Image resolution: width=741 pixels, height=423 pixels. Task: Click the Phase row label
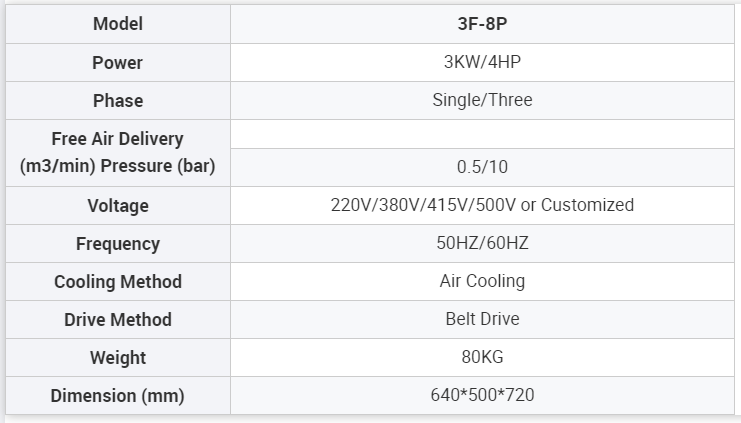(x=118, y=101)
